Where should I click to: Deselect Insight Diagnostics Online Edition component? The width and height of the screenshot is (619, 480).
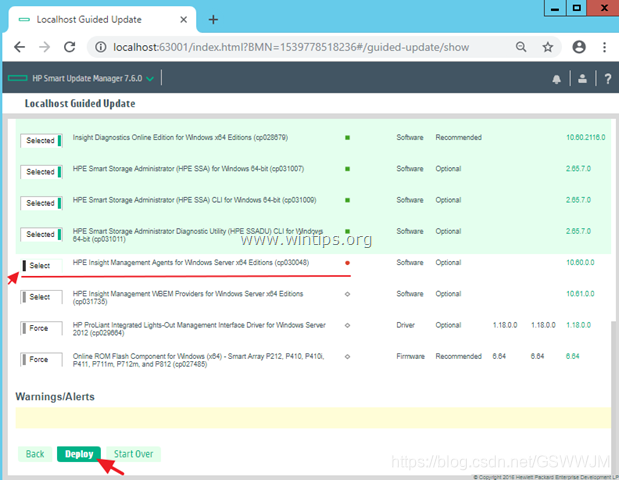coord(41,141)
